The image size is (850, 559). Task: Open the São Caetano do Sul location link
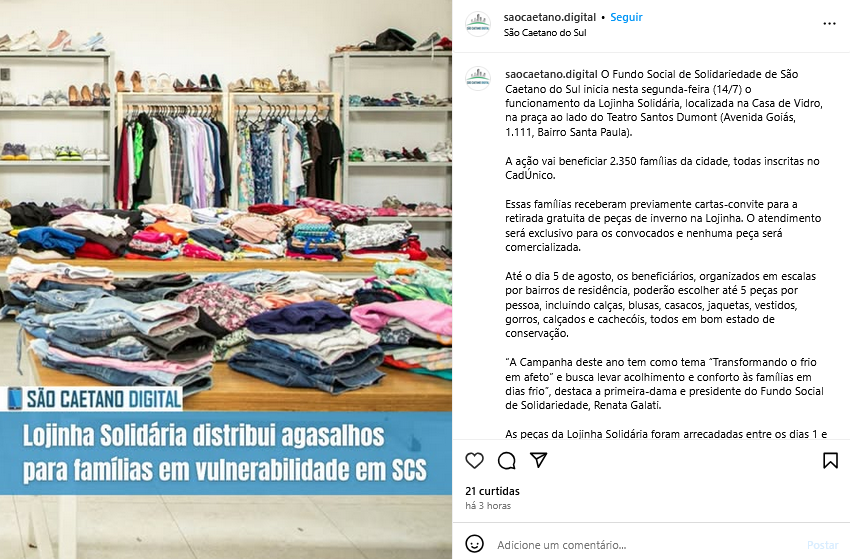pos(545,33)
